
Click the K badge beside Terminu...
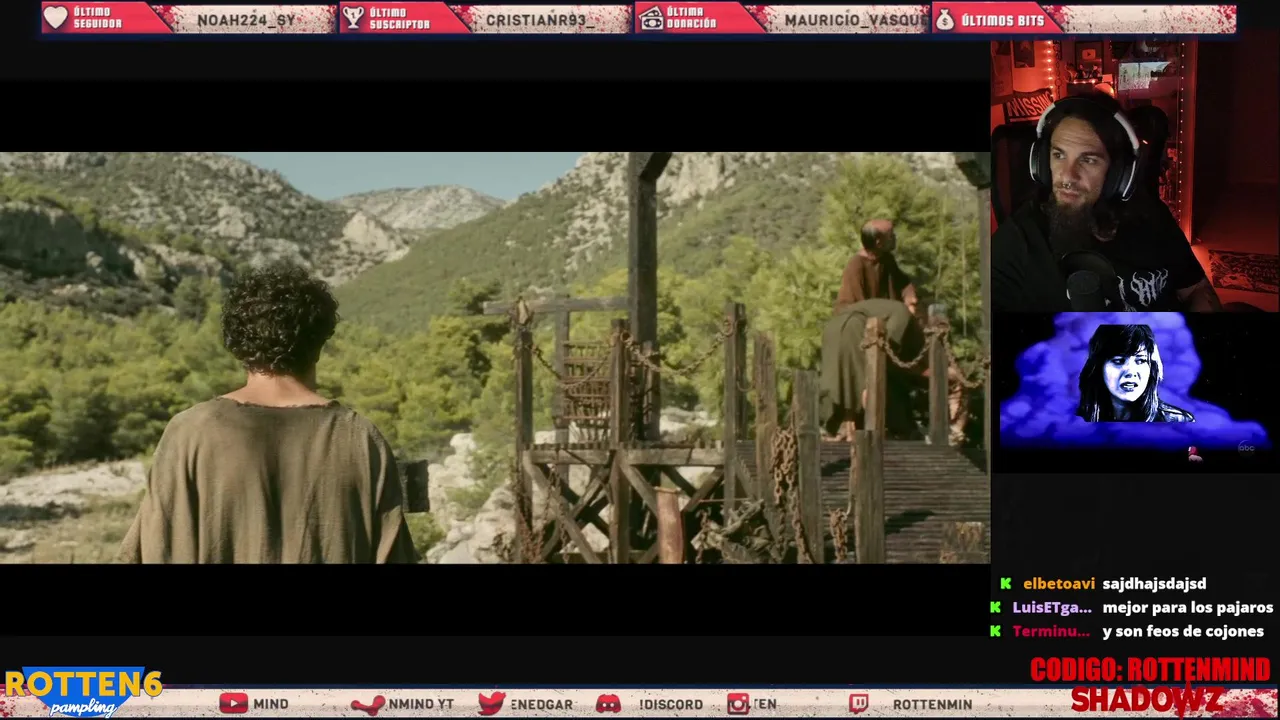[995, 631]
